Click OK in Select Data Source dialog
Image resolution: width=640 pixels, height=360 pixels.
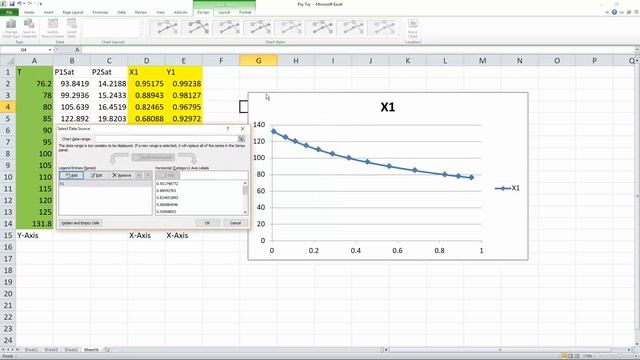coord(207,223)
